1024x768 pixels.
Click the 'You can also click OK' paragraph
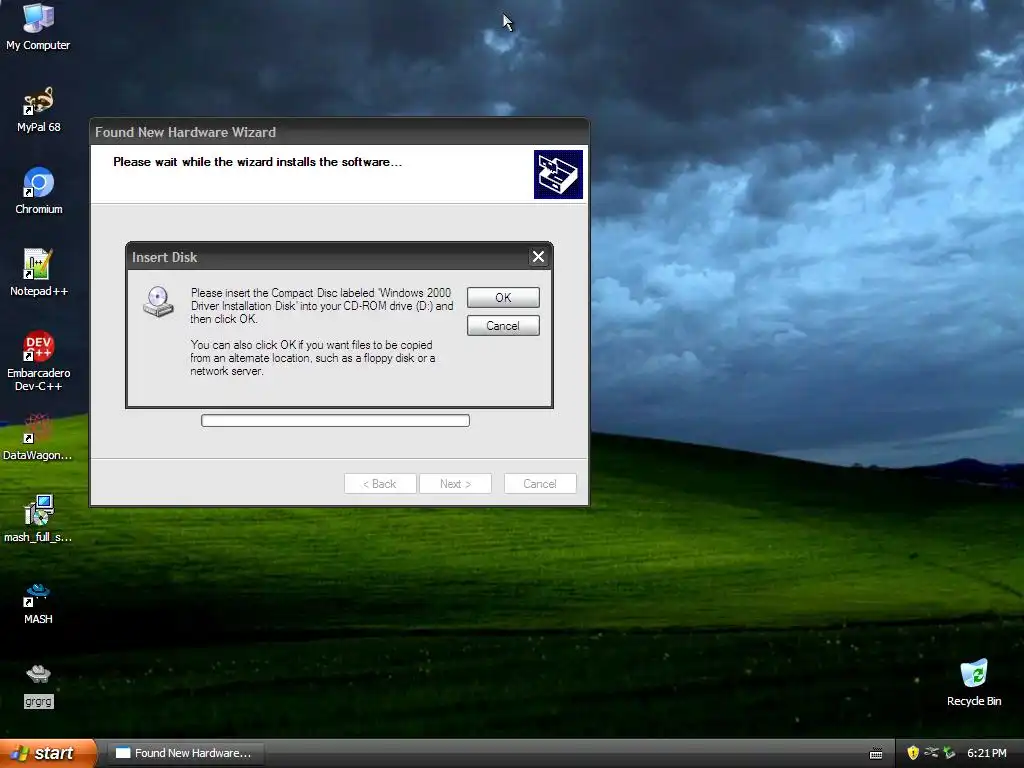(312, 358)
